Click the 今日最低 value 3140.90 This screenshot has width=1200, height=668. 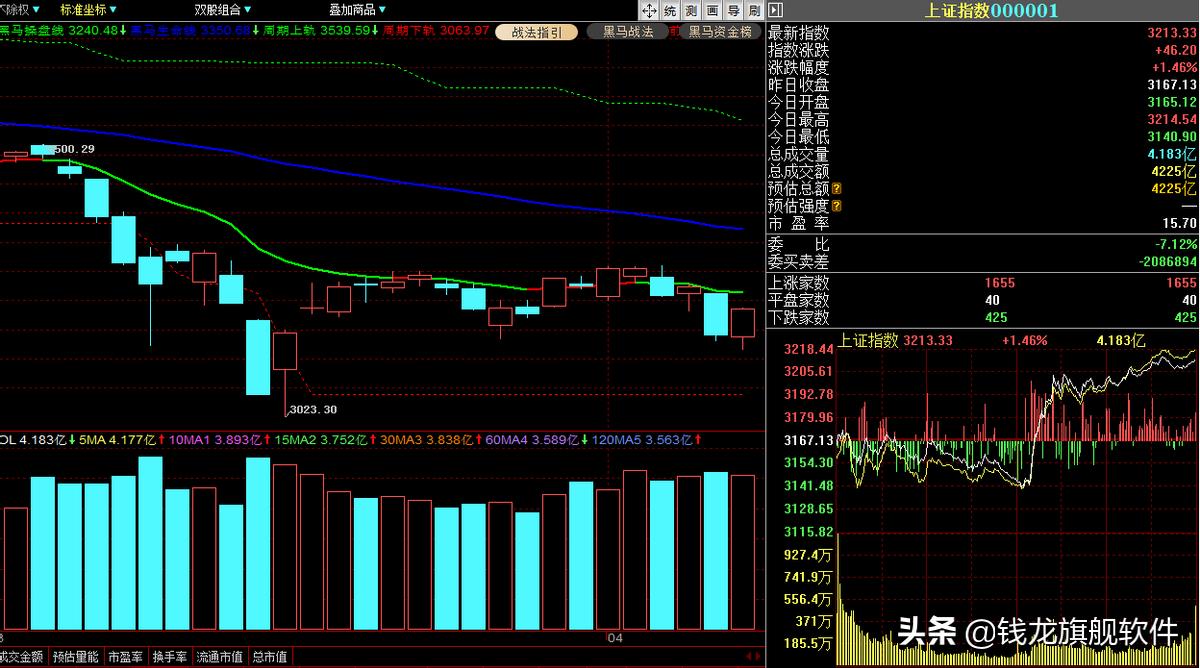[1172, 137]
